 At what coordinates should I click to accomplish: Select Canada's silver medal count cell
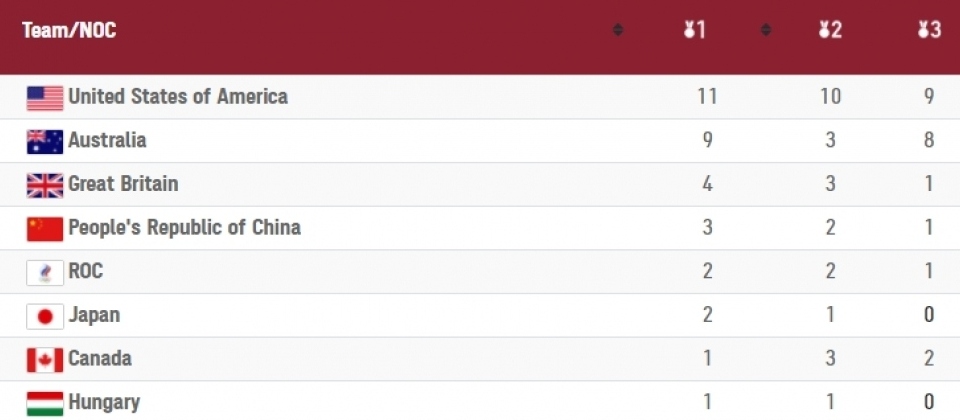coord(830,359)
